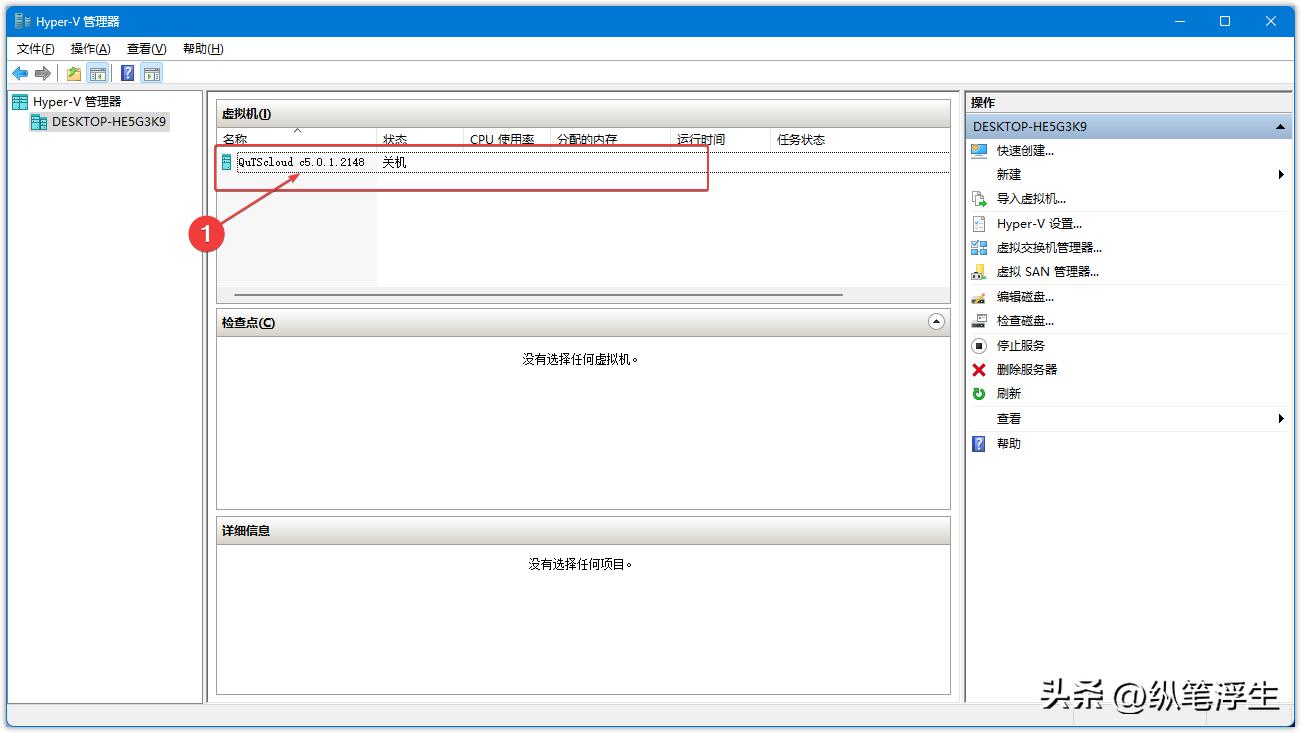The width and height of the screenshot is (1301, 733).
Task: Go up one level using folder icon
Action: coord(74,73)
